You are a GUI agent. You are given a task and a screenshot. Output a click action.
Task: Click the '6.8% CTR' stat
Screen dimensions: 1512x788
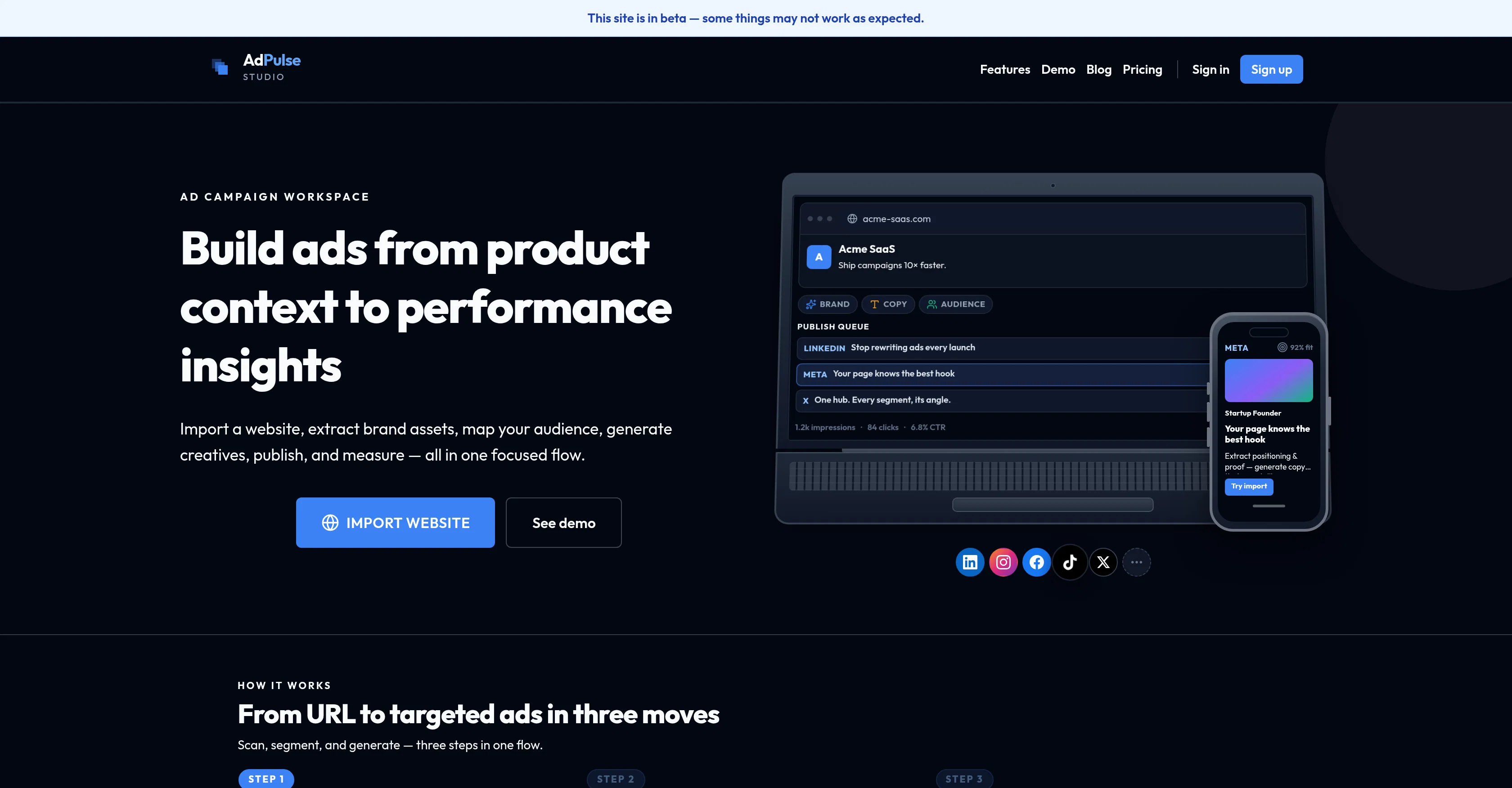click(928, 427)
